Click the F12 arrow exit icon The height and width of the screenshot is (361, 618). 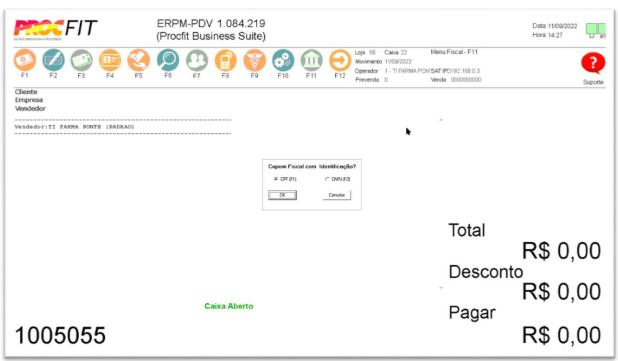[340, 60]
